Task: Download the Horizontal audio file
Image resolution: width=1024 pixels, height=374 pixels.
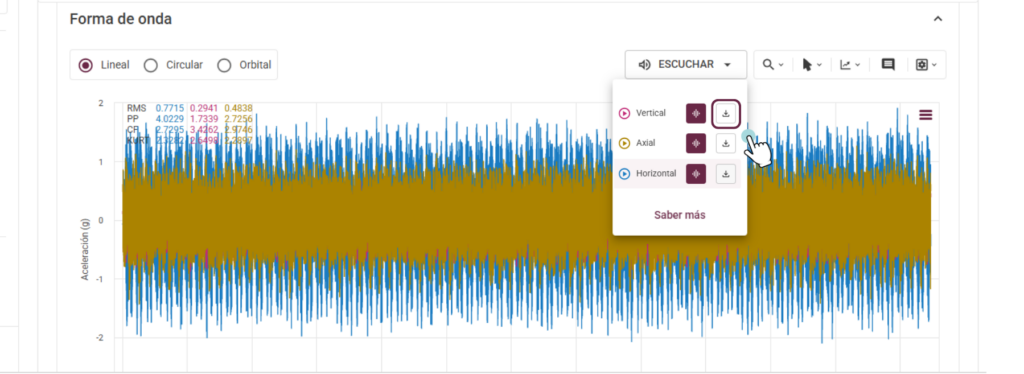Action: pos(726,174)
